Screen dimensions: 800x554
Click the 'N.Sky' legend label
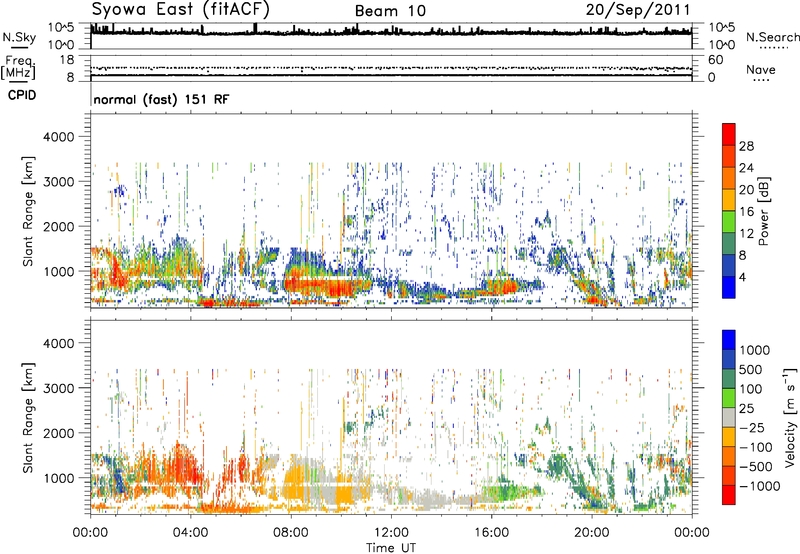[19, 37]
